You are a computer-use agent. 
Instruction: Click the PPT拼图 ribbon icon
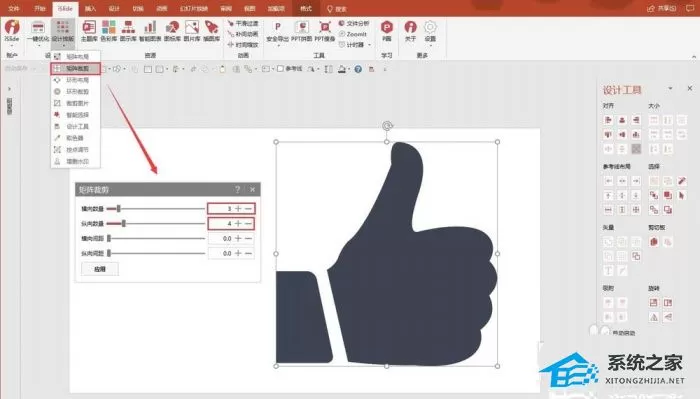click(x=302, y=31)
